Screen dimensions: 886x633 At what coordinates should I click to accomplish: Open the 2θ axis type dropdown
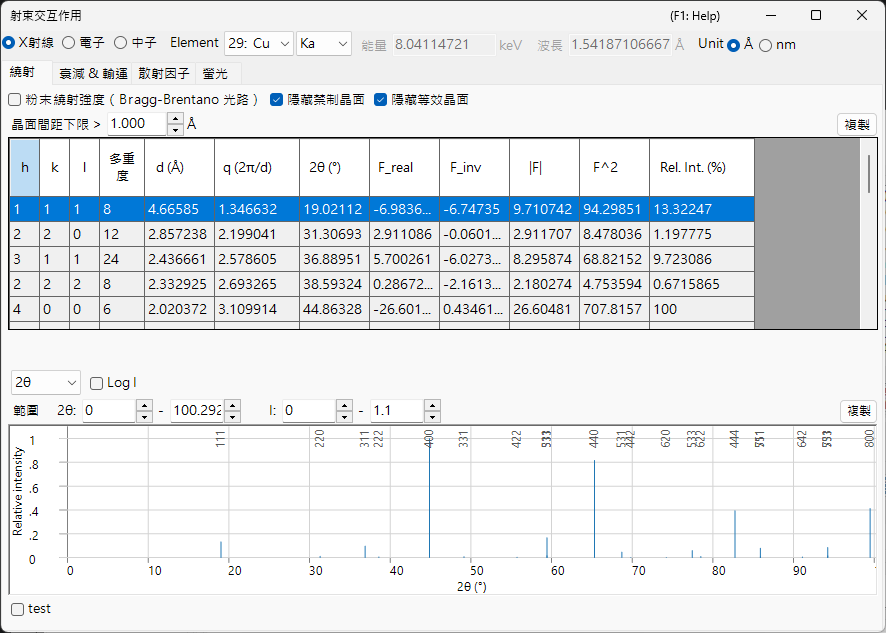46,383
